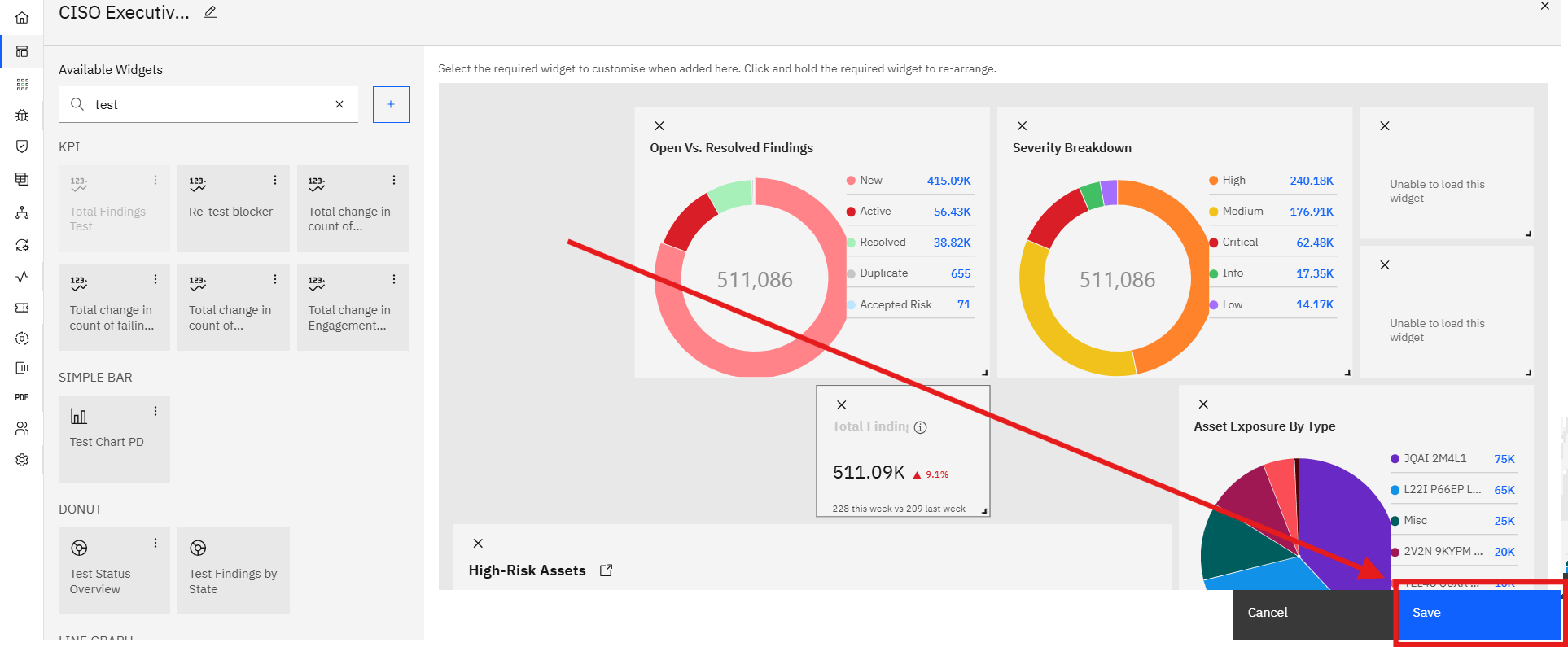The height and width of the screenshot is (647, 1568).
Task: Toggle the Misc entry in Asset Exposure legend
Action: 1408,521
